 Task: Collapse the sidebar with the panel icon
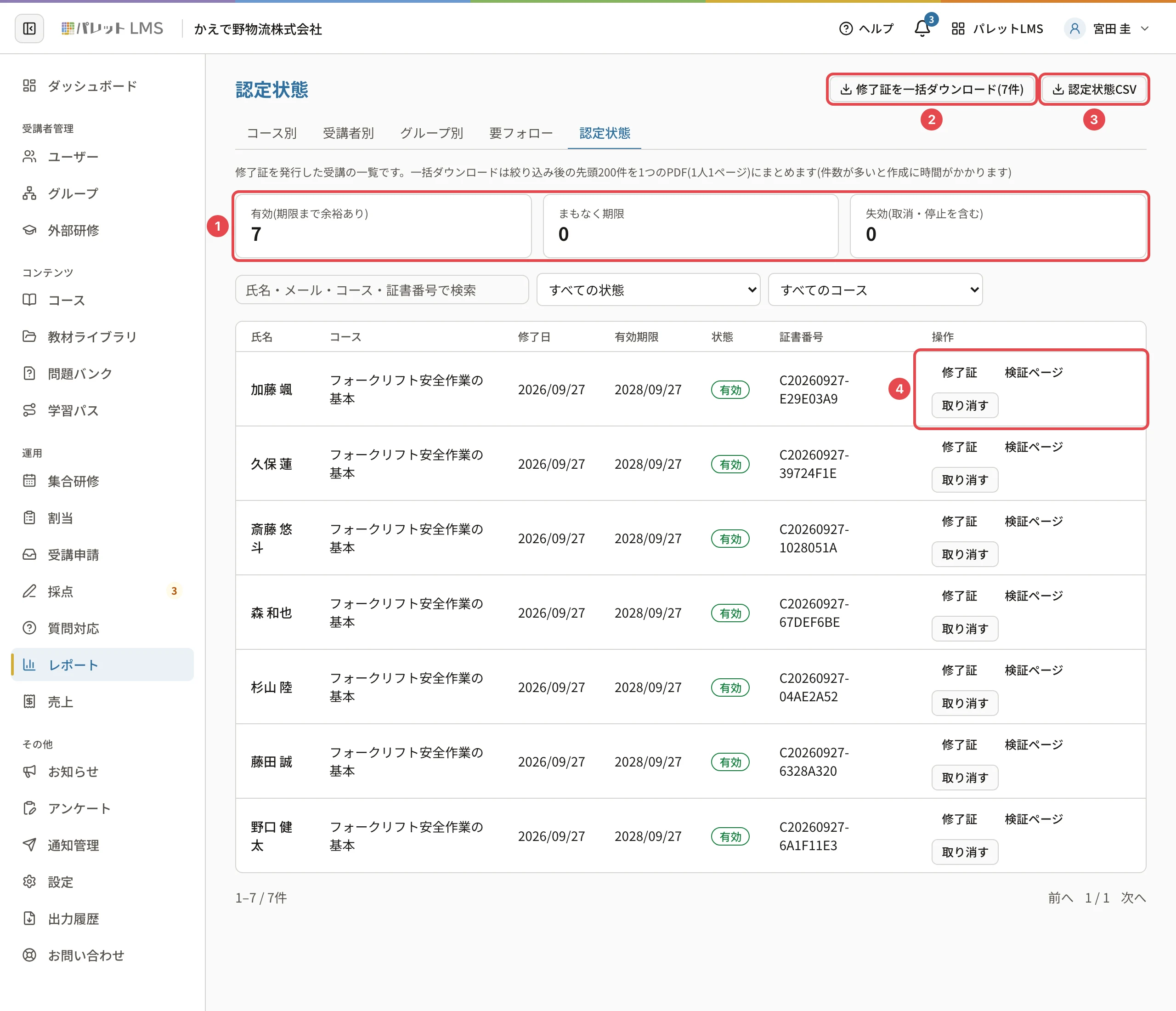[x=29, y=28]
